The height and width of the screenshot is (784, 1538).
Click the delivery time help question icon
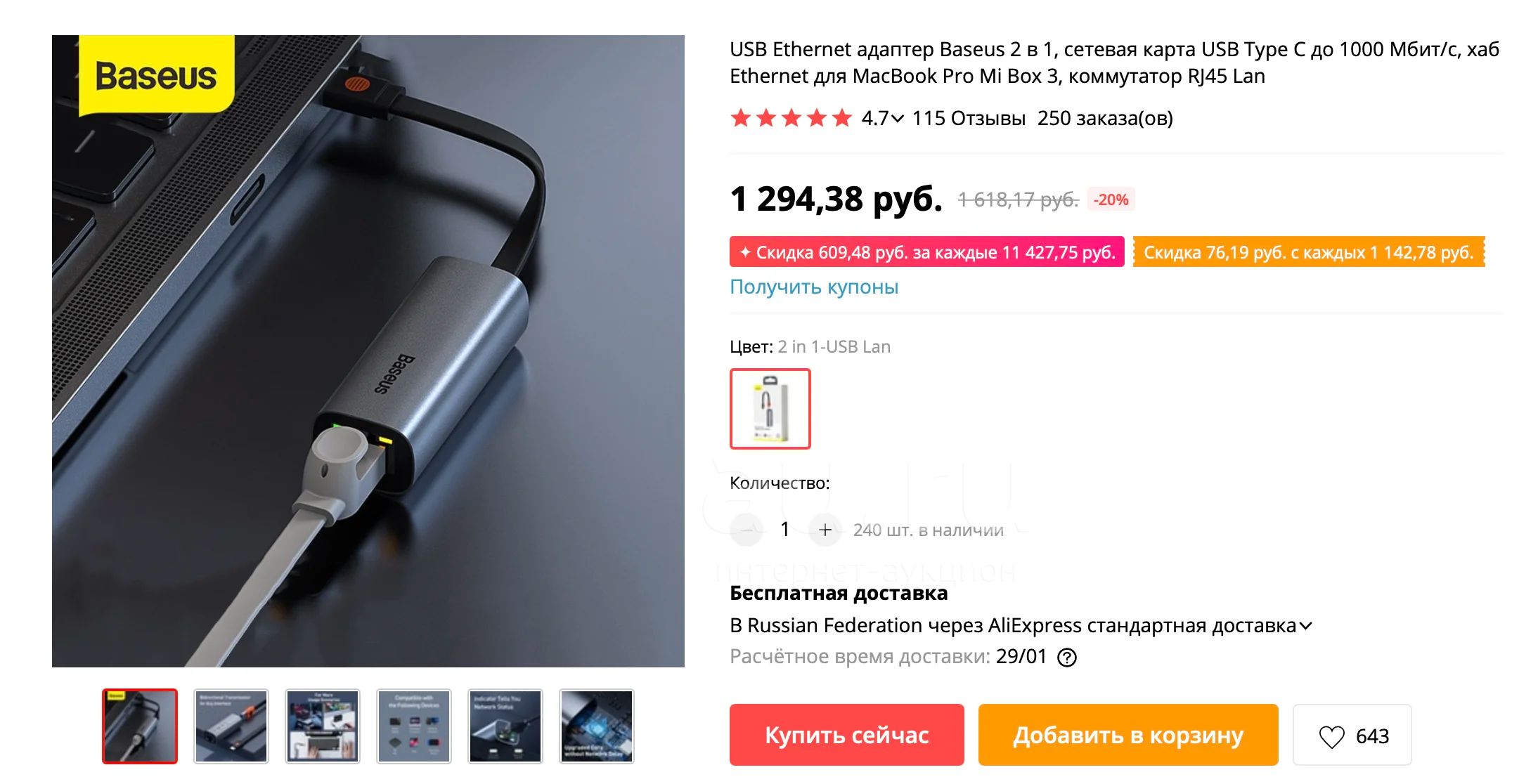pos(1067,658)
